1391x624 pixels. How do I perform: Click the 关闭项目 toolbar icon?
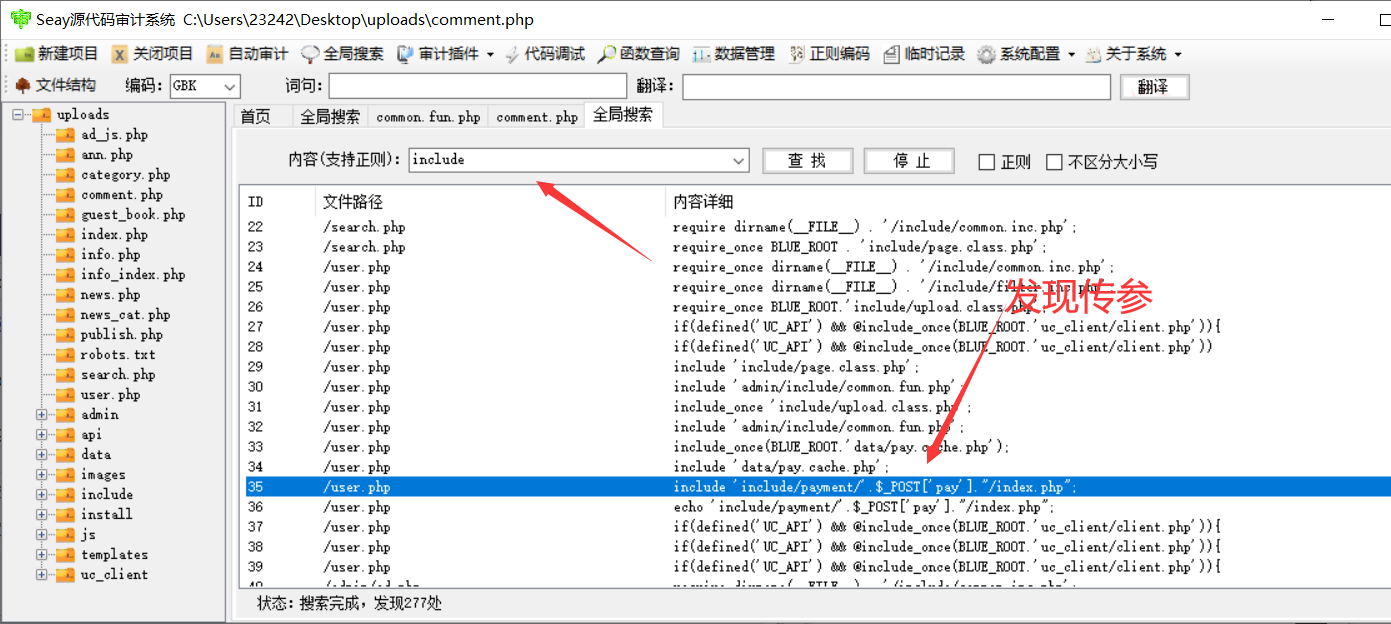[120, 54]
